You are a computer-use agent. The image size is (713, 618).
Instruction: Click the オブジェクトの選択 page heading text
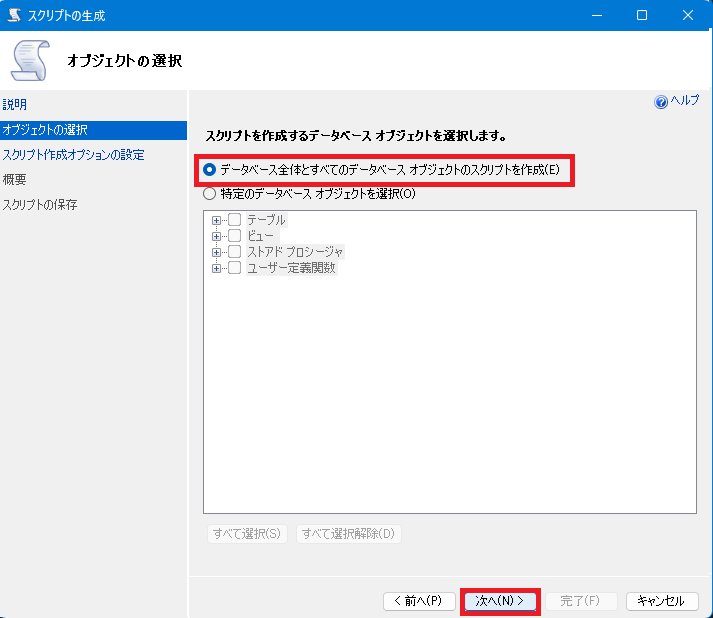125,61
